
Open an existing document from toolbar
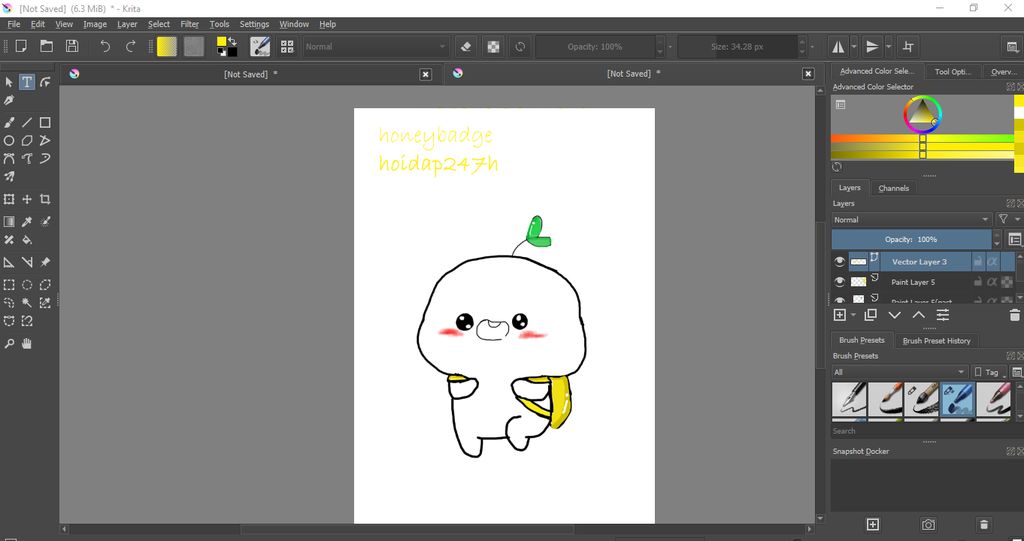tap(46, 46)
